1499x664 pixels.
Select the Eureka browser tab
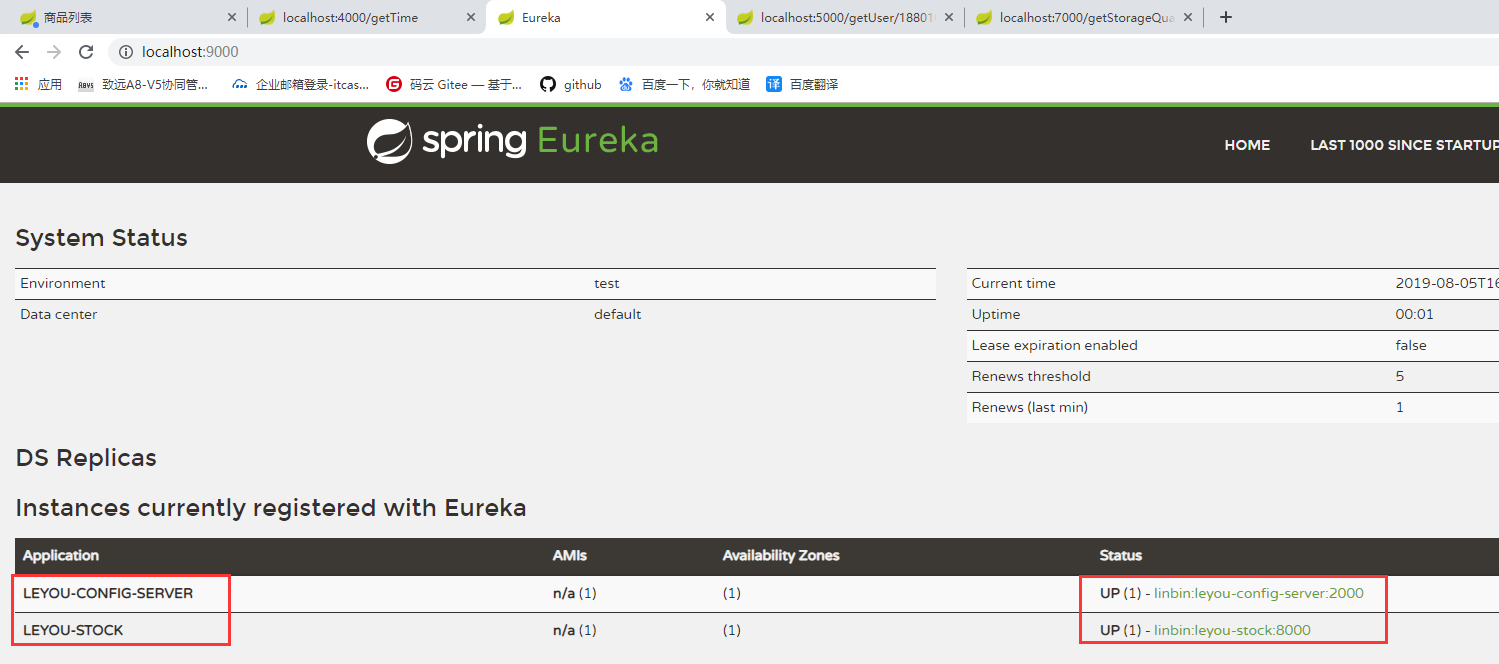pyautogui.click(x=605, y=18)
